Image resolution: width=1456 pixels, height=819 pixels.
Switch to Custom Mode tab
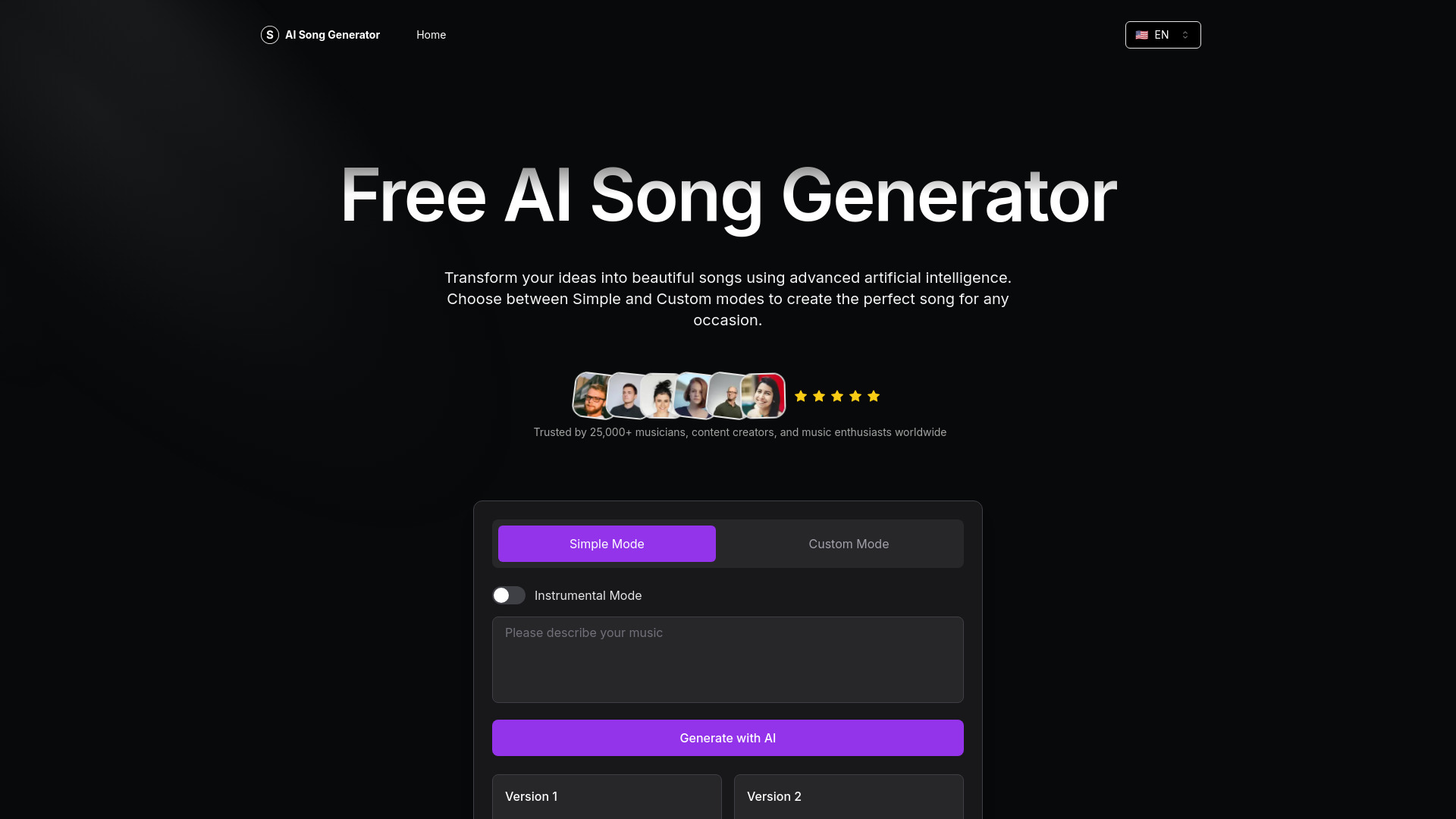(x=849, y=543)
